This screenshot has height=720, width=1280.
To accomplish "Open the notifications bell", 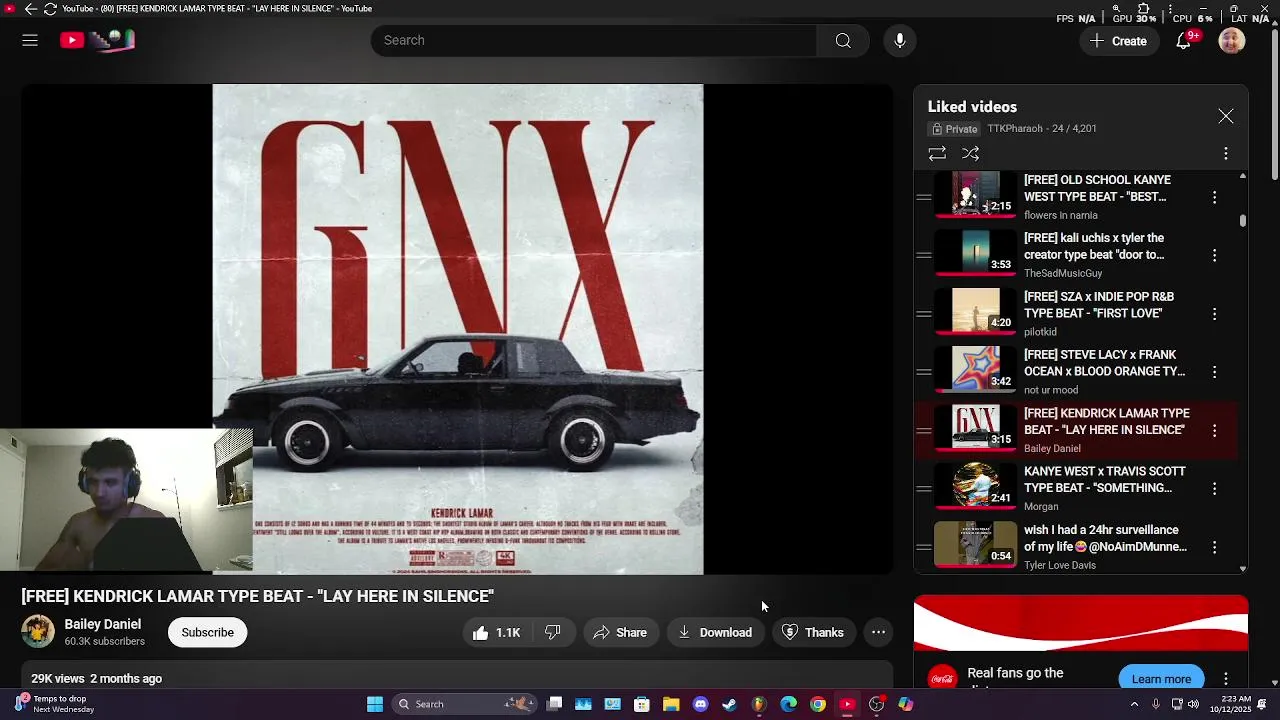I will point(1184,41).
